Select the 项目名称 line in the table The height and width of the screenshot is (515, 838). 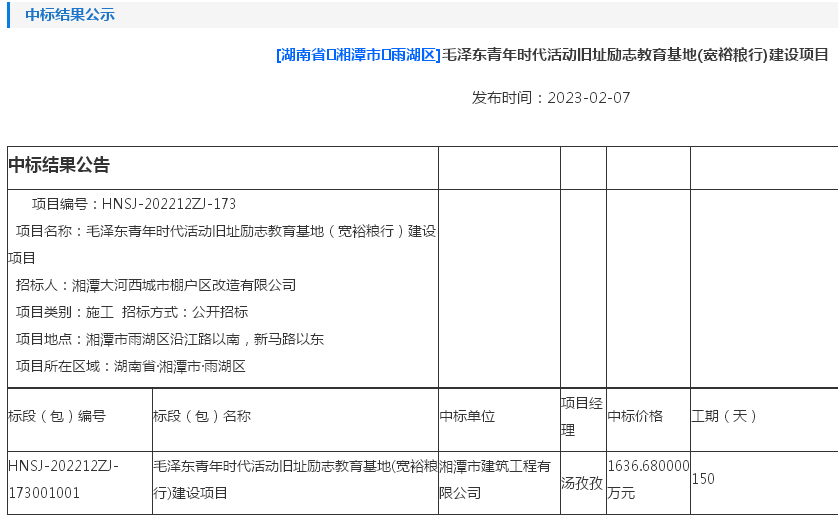(x=222, y=244)
